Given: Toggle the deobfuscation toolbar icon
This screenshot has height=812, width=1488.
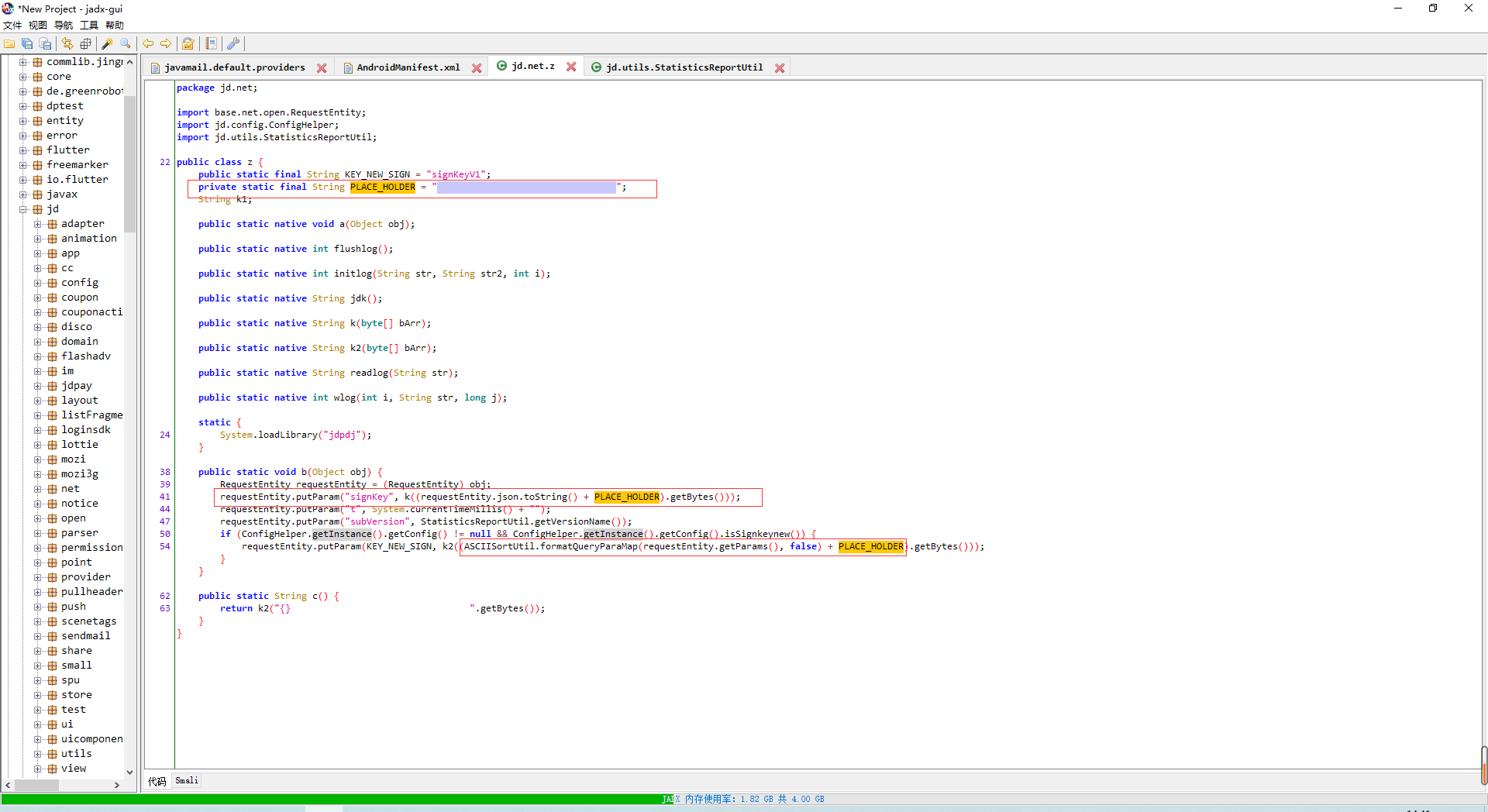Looking at the screenshot, I should (188, 43).
